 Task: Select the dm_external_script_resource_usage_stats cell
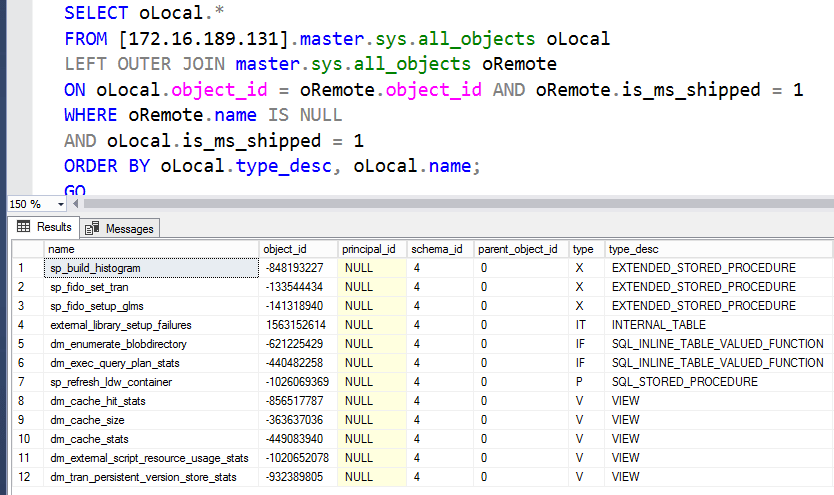point(151,458)
